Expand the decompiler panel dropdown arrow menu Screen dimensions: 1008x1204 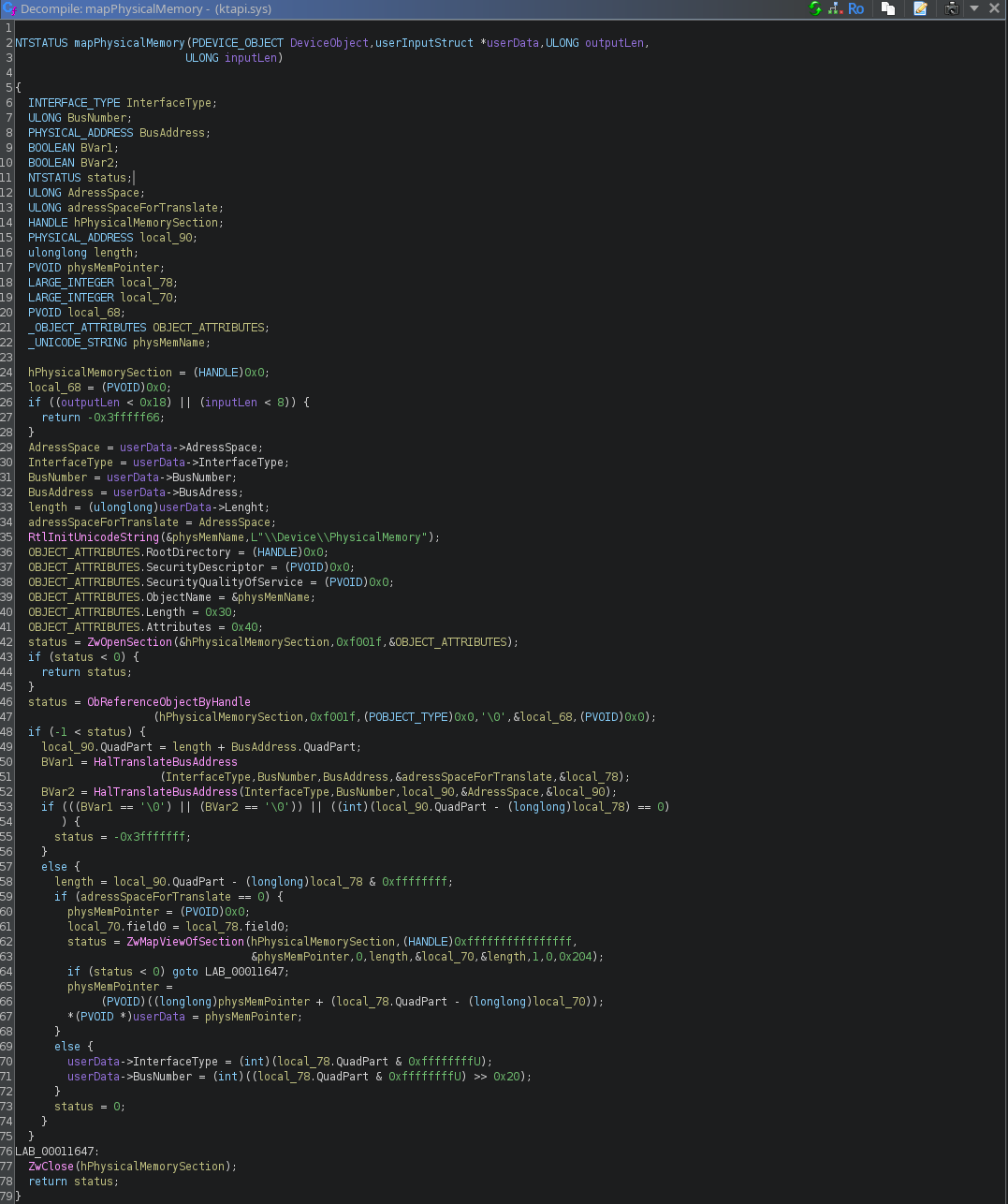[x=974, y=8]
